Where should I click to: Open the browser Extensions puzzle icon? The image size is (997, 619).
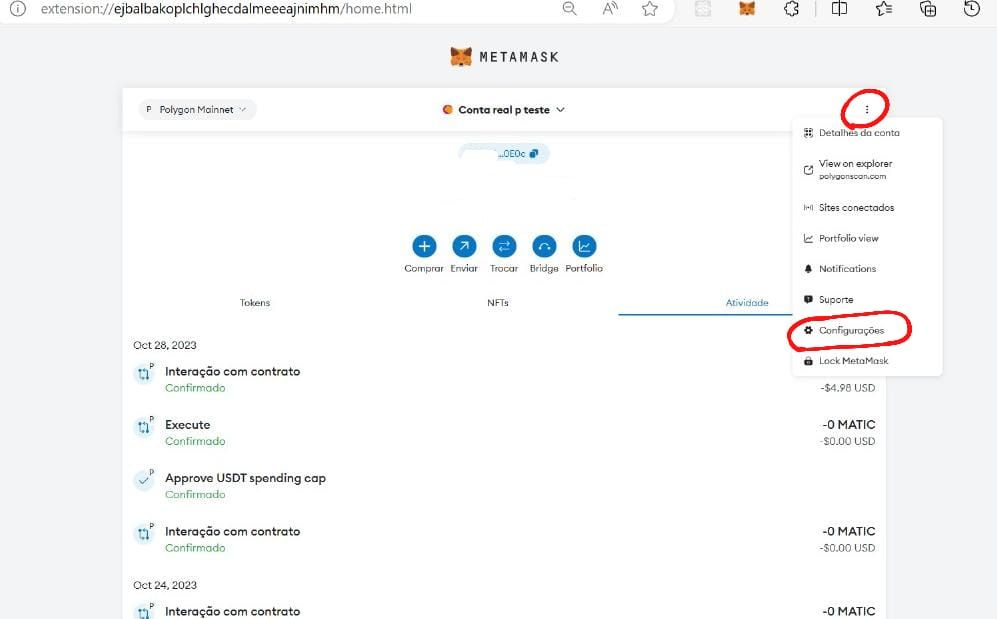[x=791, y=9]
